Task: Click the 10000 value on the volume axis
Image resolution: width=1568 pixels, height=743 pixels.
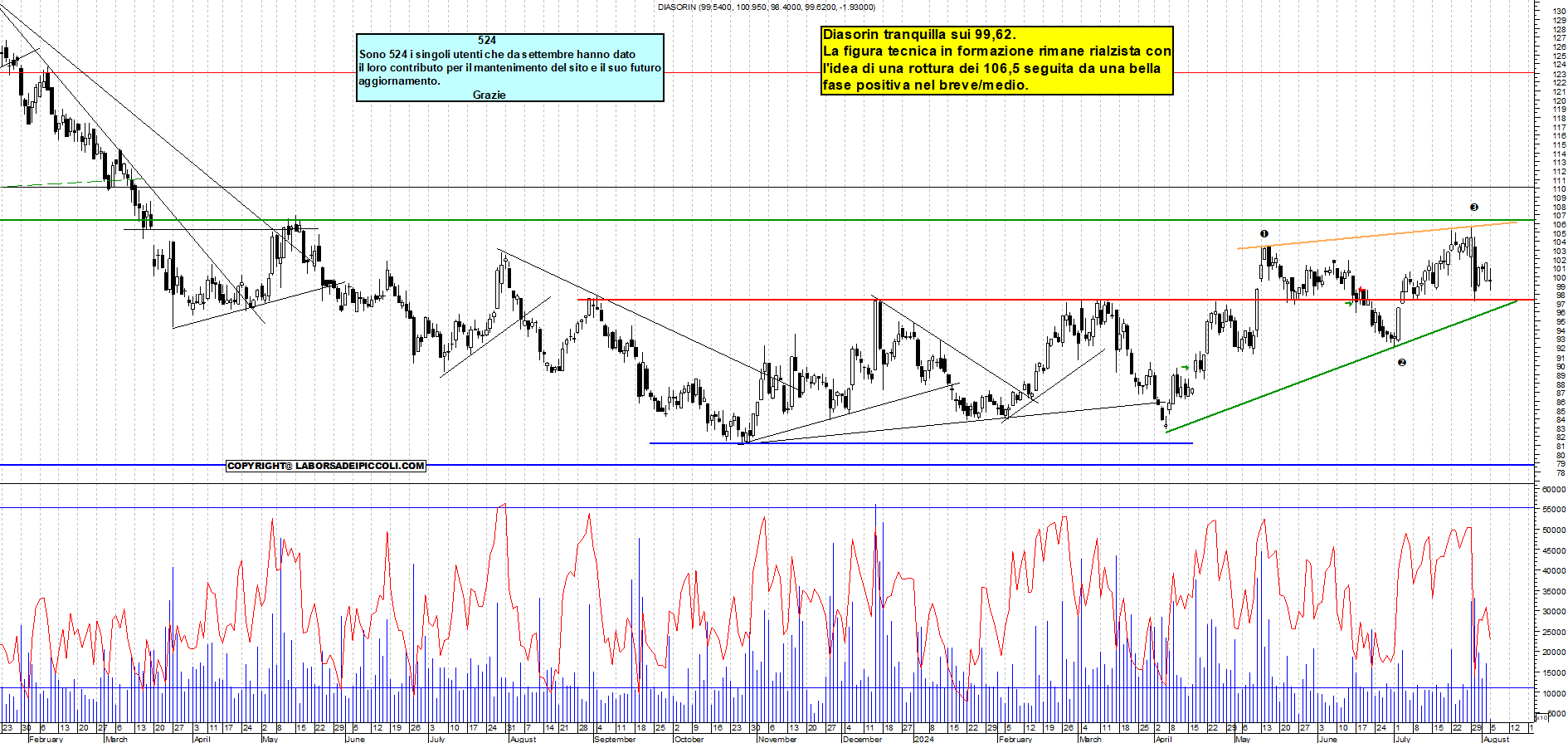Action: tap(1554, 693)
